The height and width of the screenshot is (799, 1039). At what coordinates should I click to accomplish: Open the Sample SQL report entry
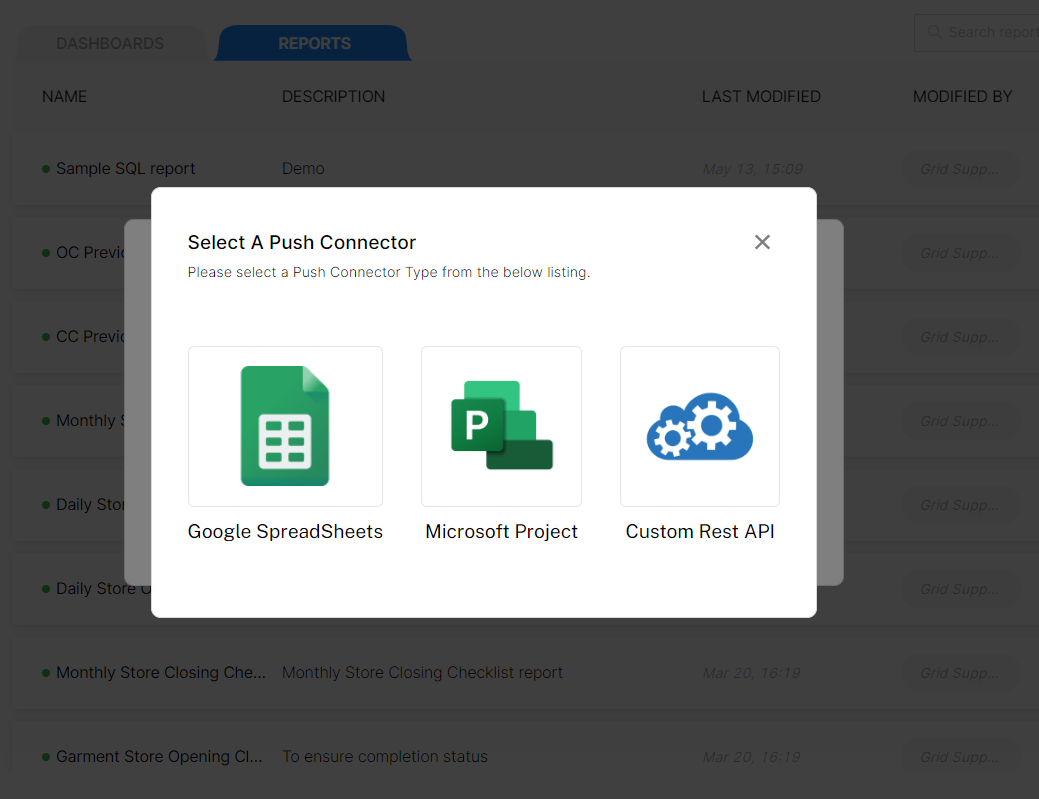tap(125, 169)
